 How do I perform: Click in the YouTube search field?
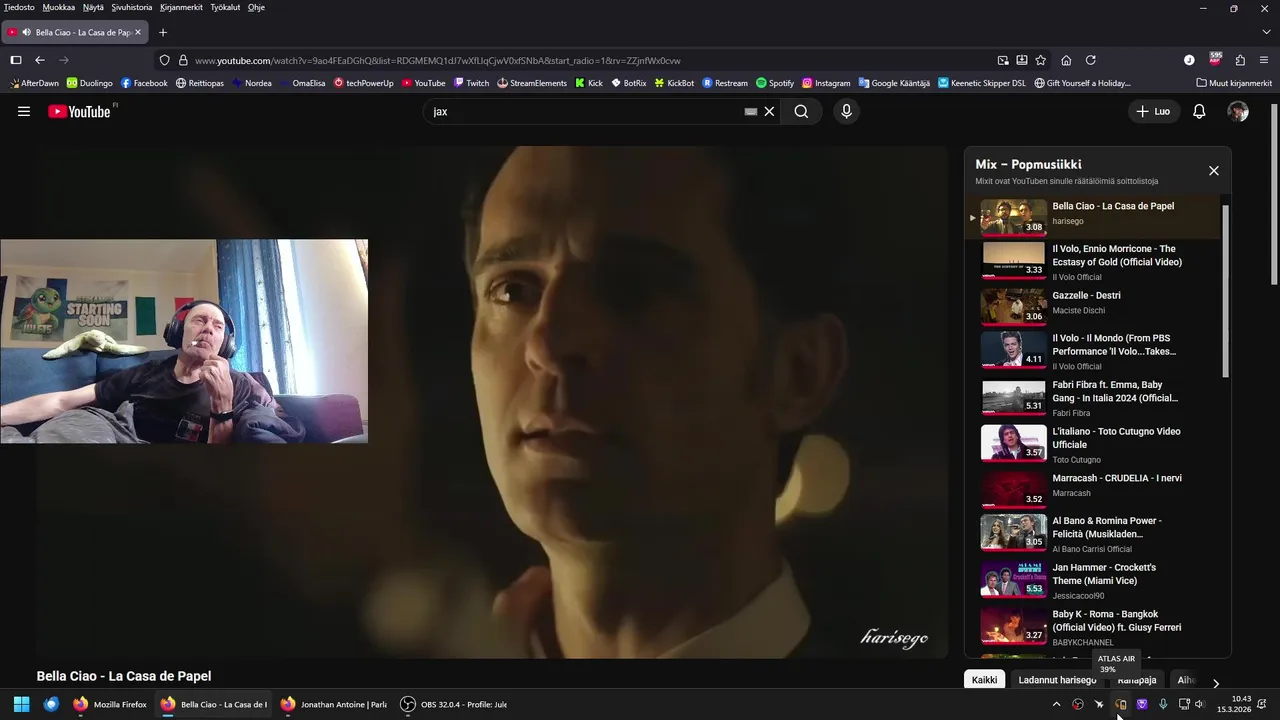(x=585, y=112)
